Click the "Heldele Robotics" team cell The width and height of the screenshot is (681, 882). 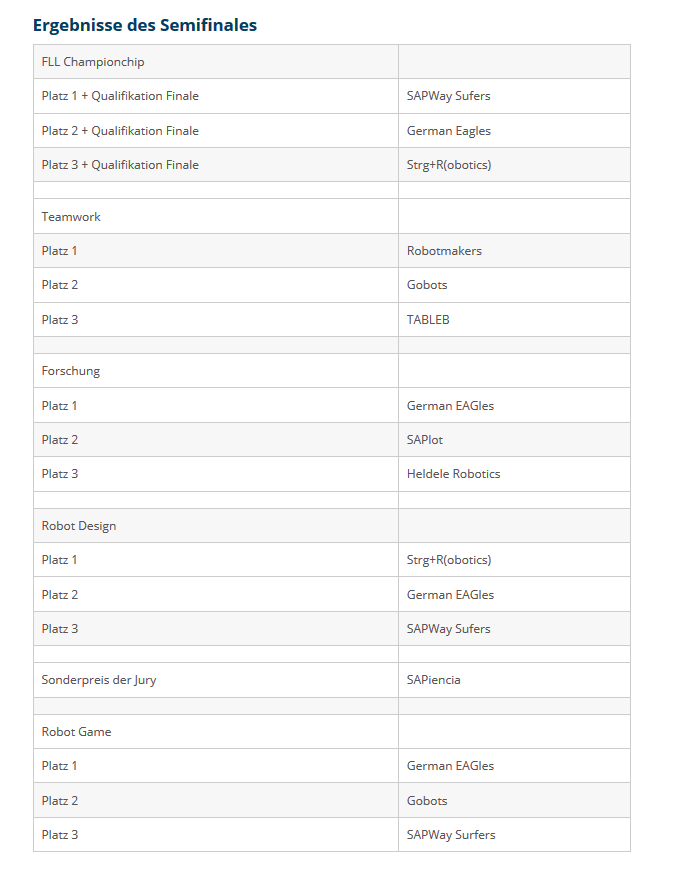453,474
